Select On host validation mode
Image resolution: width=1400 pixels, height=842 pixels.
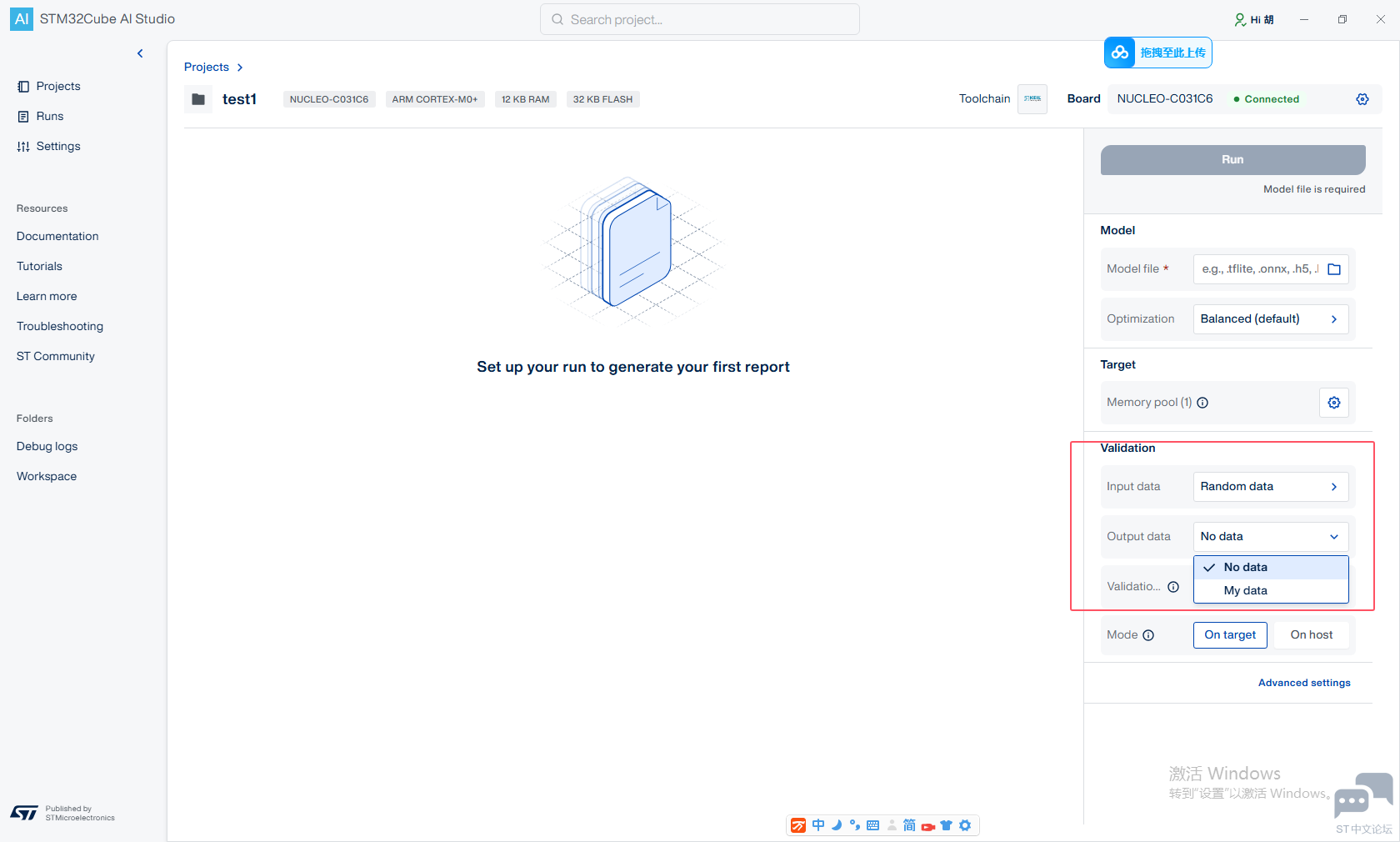(x=1312, y=634)
